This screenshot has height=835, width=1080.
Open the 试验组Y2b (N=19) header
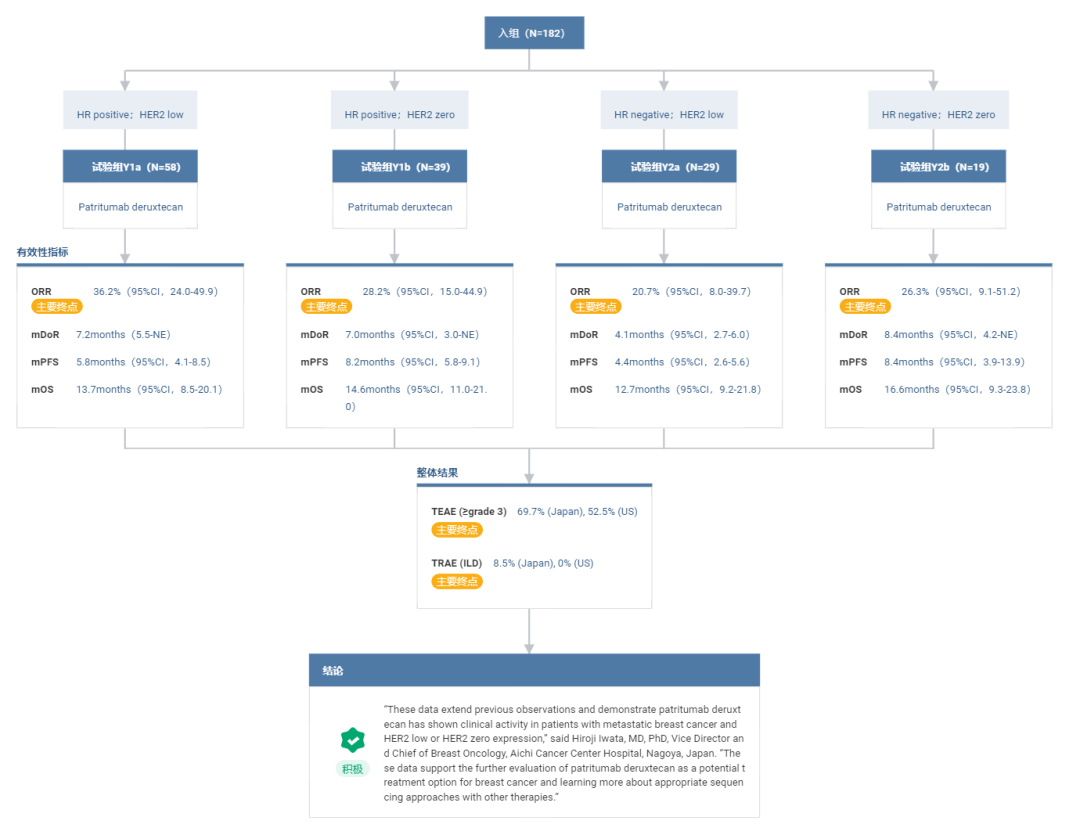[x=938, y=167]
